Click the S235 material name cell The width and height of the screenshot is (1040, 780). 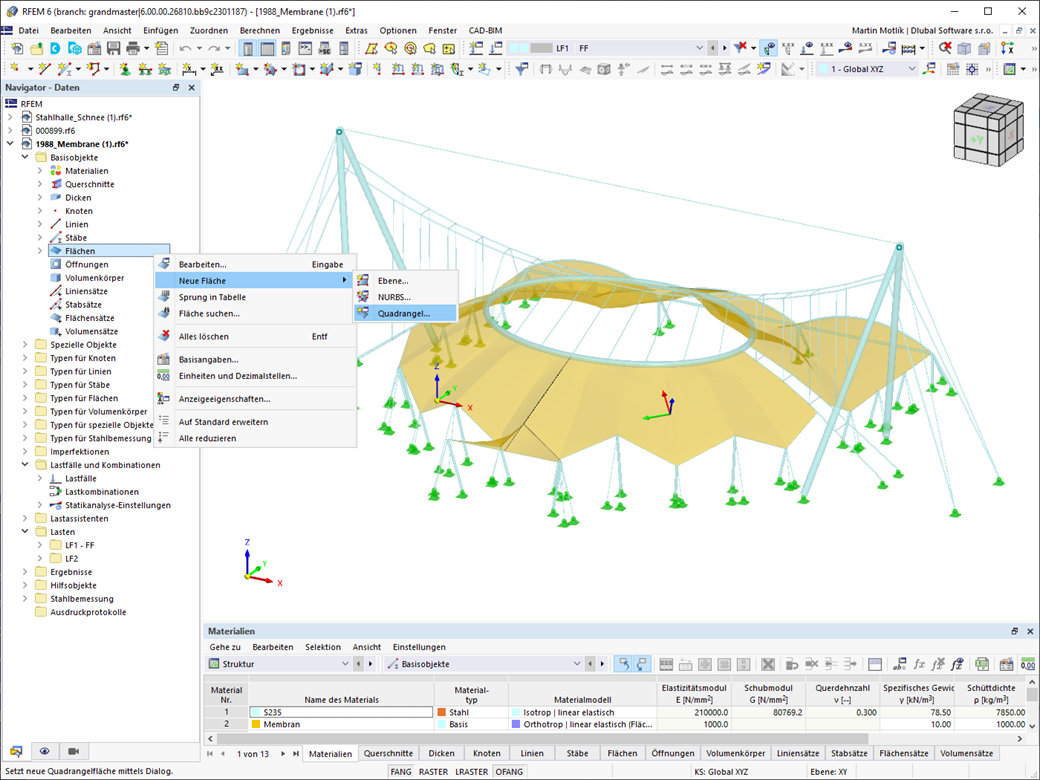[x=342, y=712]
